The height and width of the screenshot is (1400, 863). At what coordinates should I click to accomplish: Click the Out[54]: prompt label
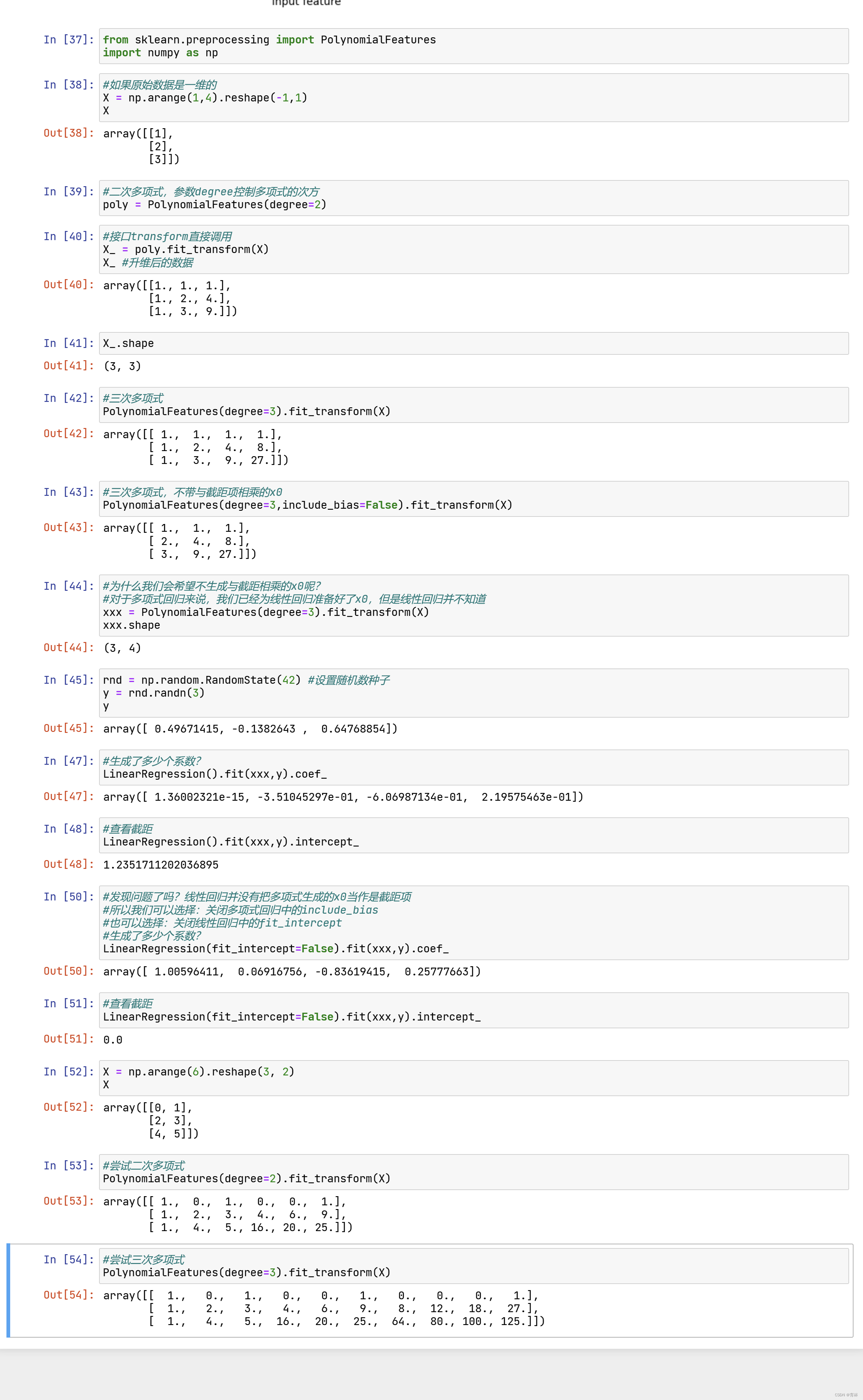pos(69,1295)
